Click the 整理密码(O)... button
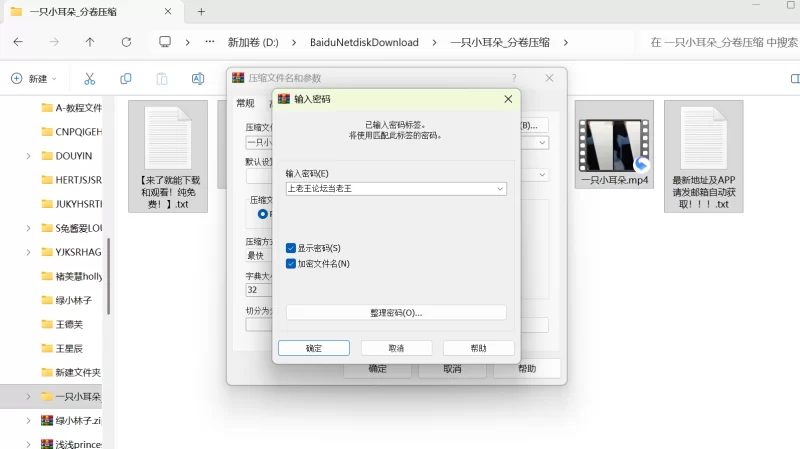The image size is (800, 449). pos(396,313)
